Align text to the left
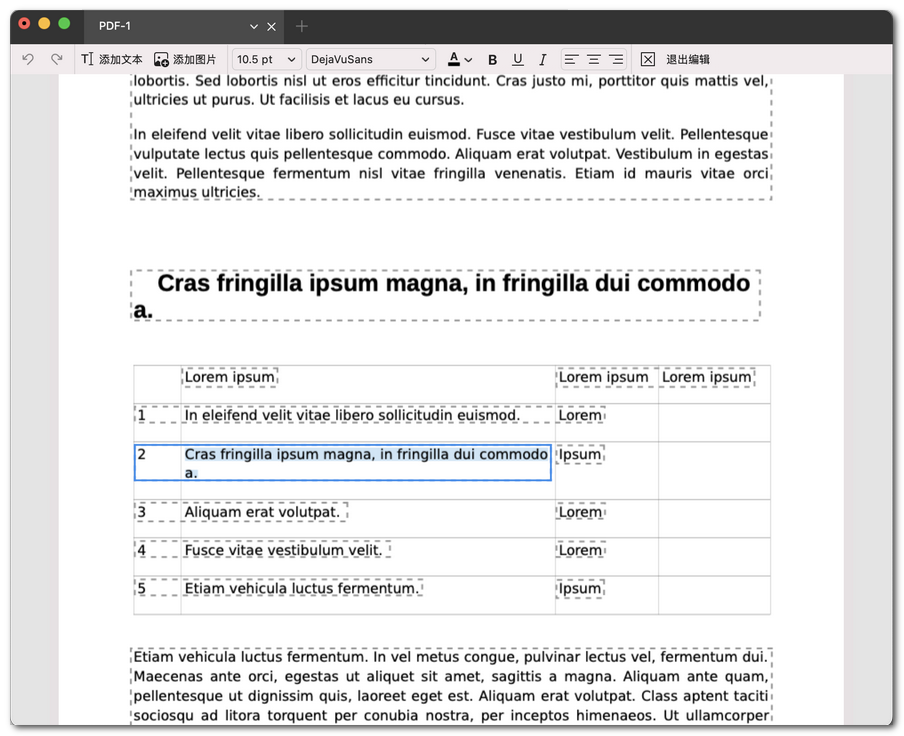This screenshot has height=736, width=904. (571, 59)
